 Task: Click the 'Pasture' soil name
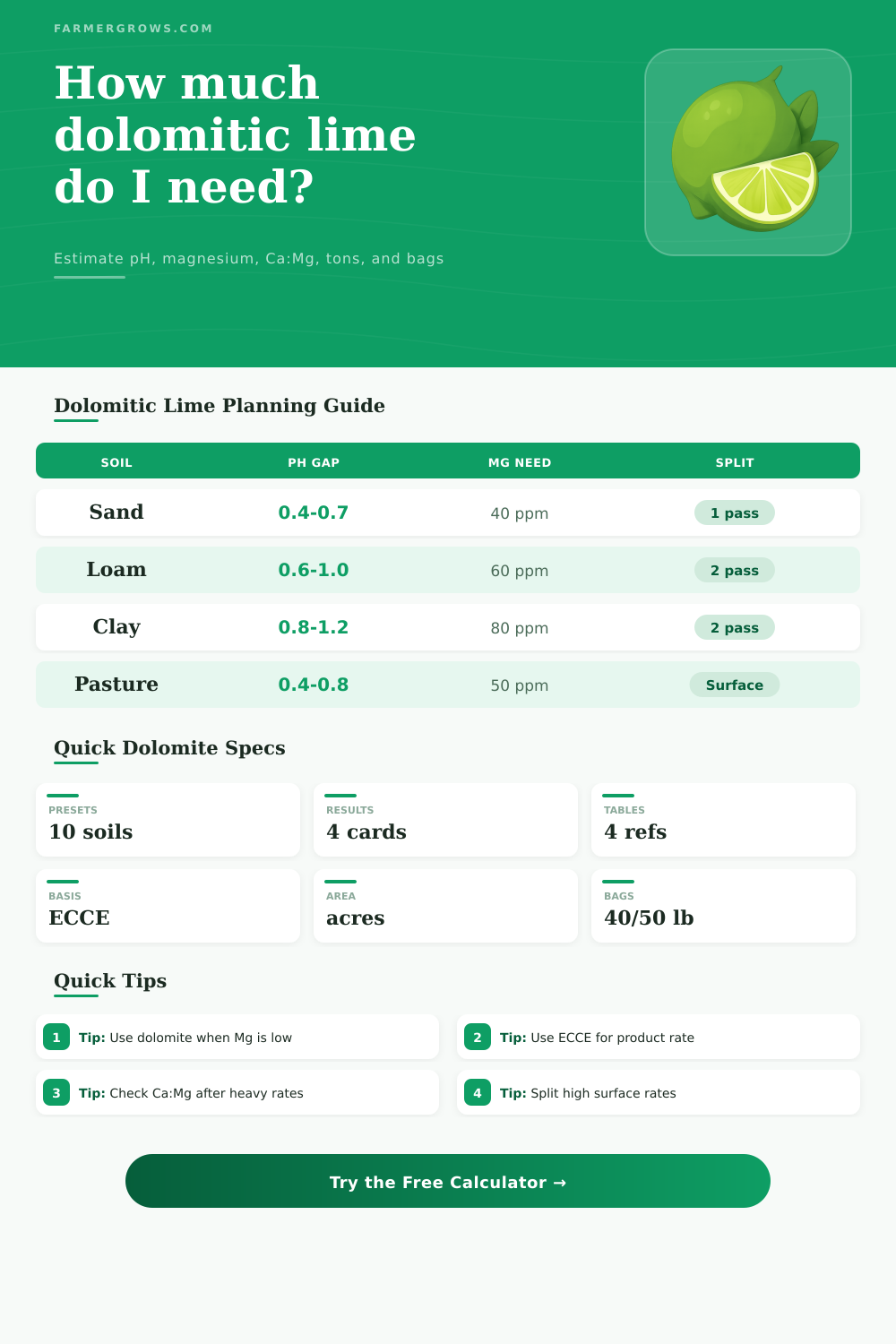coord(116,684)
